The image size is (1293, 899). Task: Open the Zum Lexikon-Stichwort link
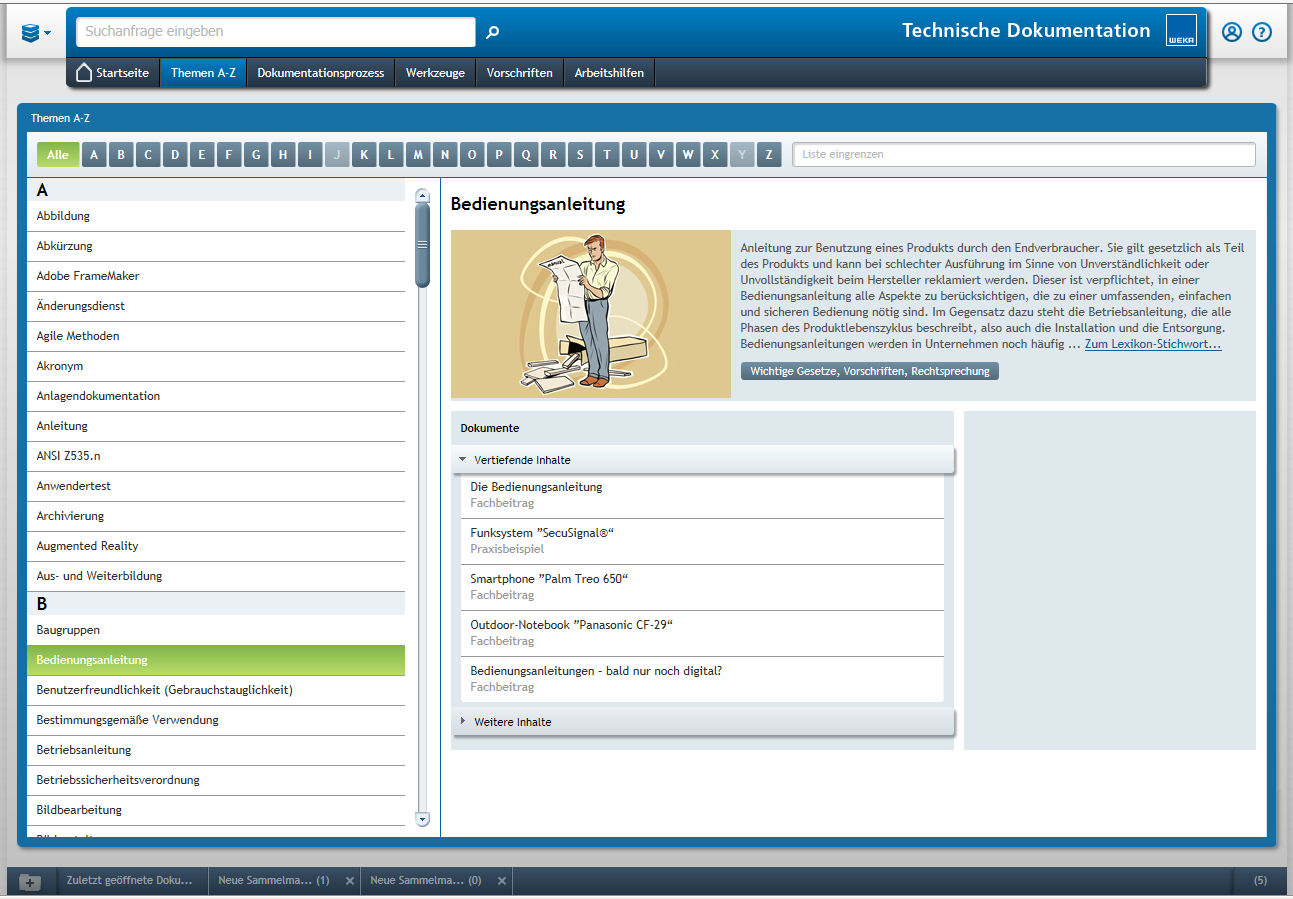click(x=1152, y=344)
